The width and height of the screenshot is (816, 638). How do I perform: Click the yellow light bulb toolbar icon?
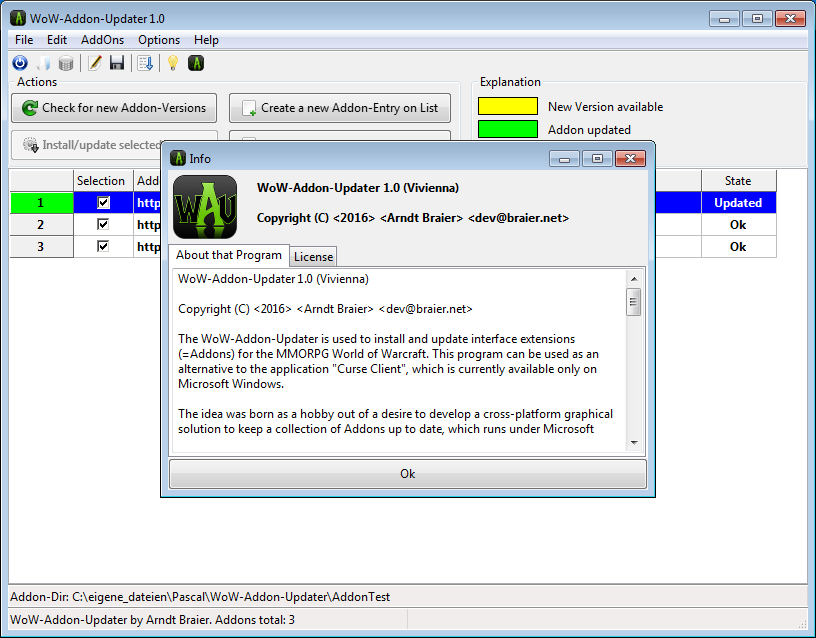point(173,63)
